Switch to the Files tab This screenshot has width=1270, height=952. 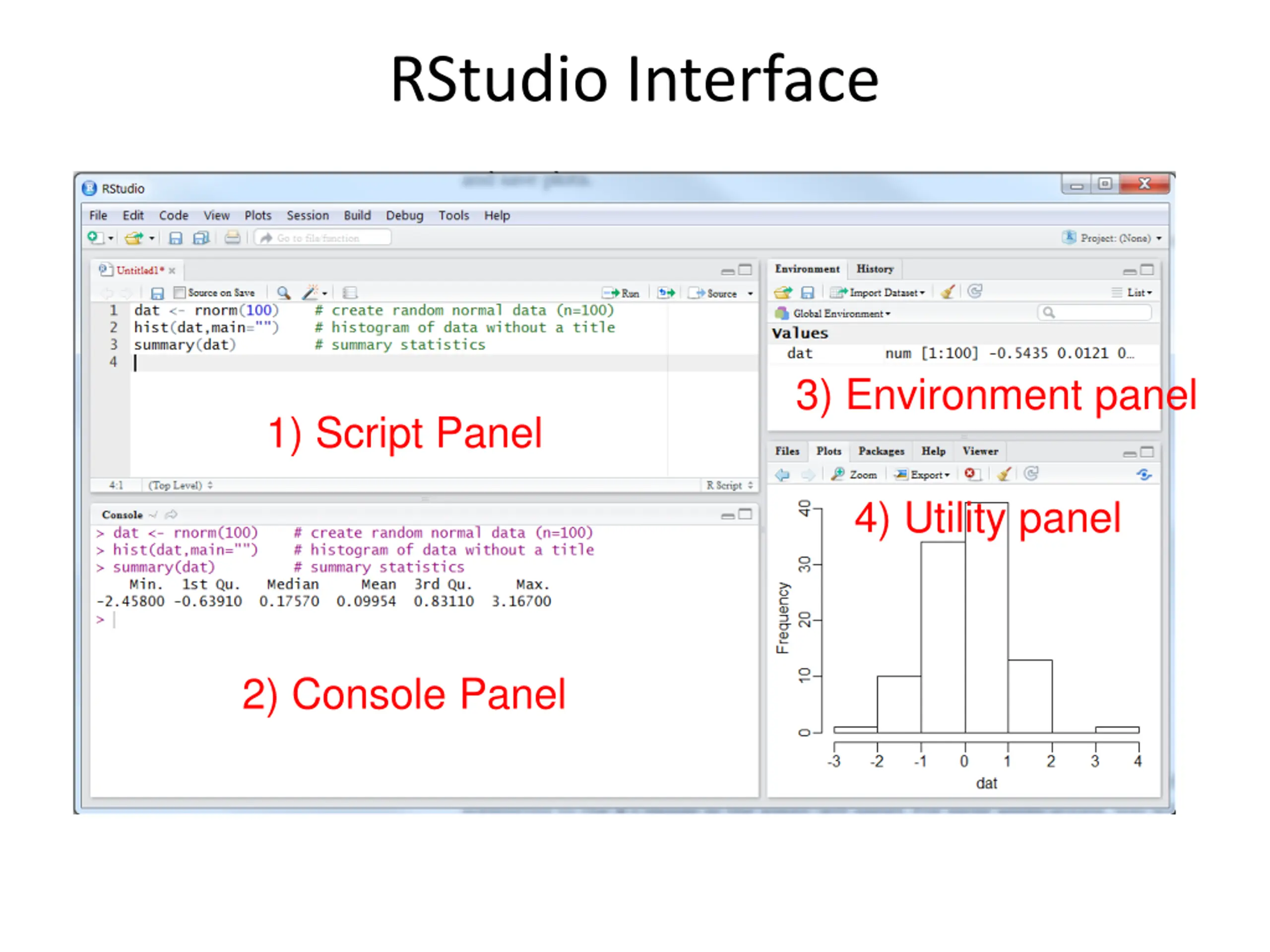click(787, 452)
